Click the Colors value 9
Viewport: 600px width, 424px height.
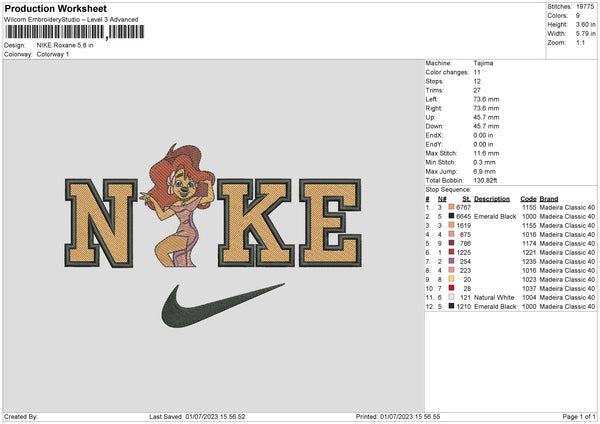pyautogui.click(x=578, y=16)
